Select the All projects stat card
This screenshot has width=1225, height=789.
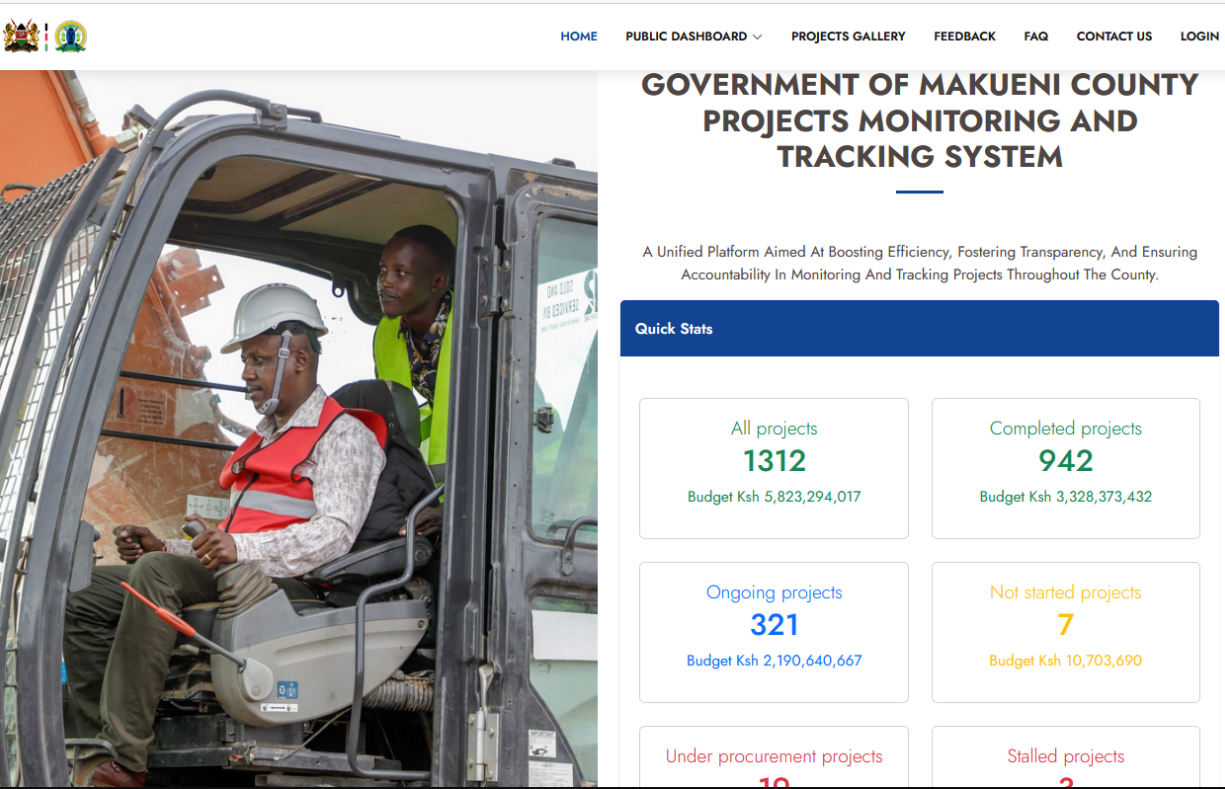point(774,468)
